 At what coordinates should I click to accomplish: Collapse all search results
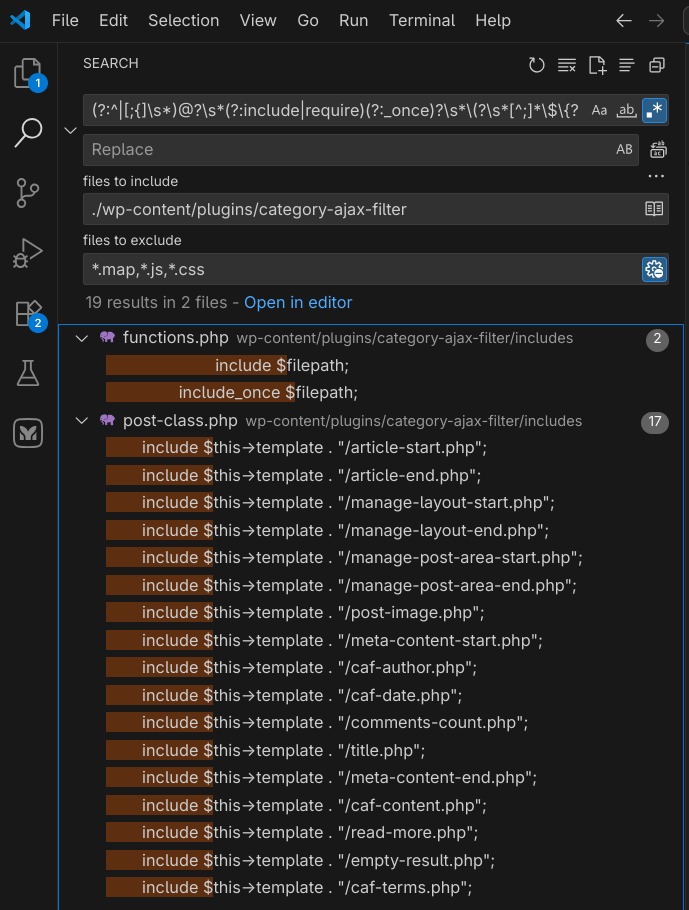pyautogui.click(x=656, y=64)
